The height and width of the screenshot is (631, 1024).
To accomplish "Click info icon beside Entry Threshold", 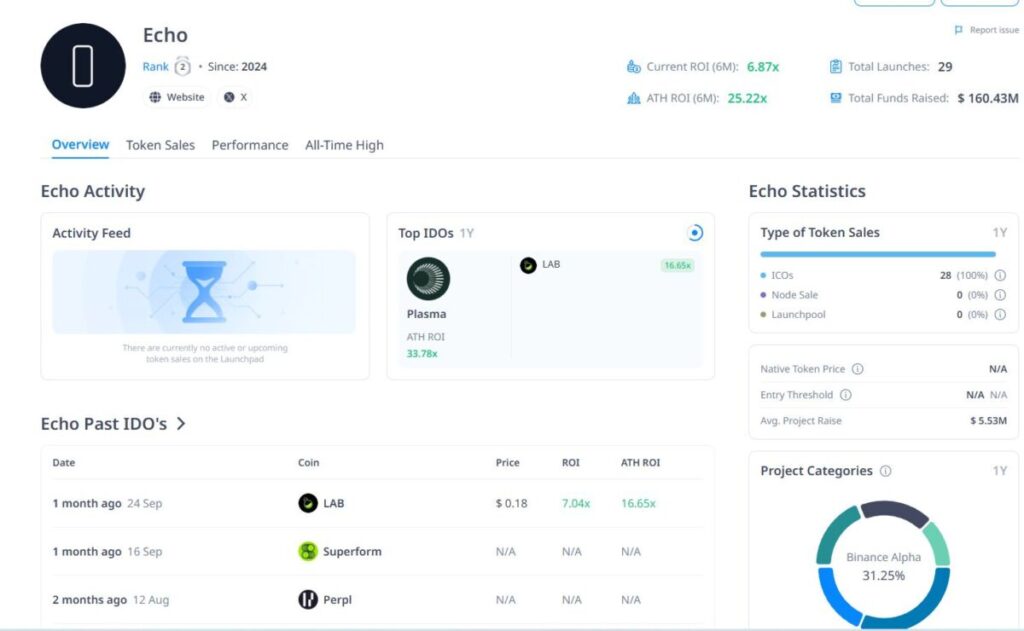I will coord(846,395).
